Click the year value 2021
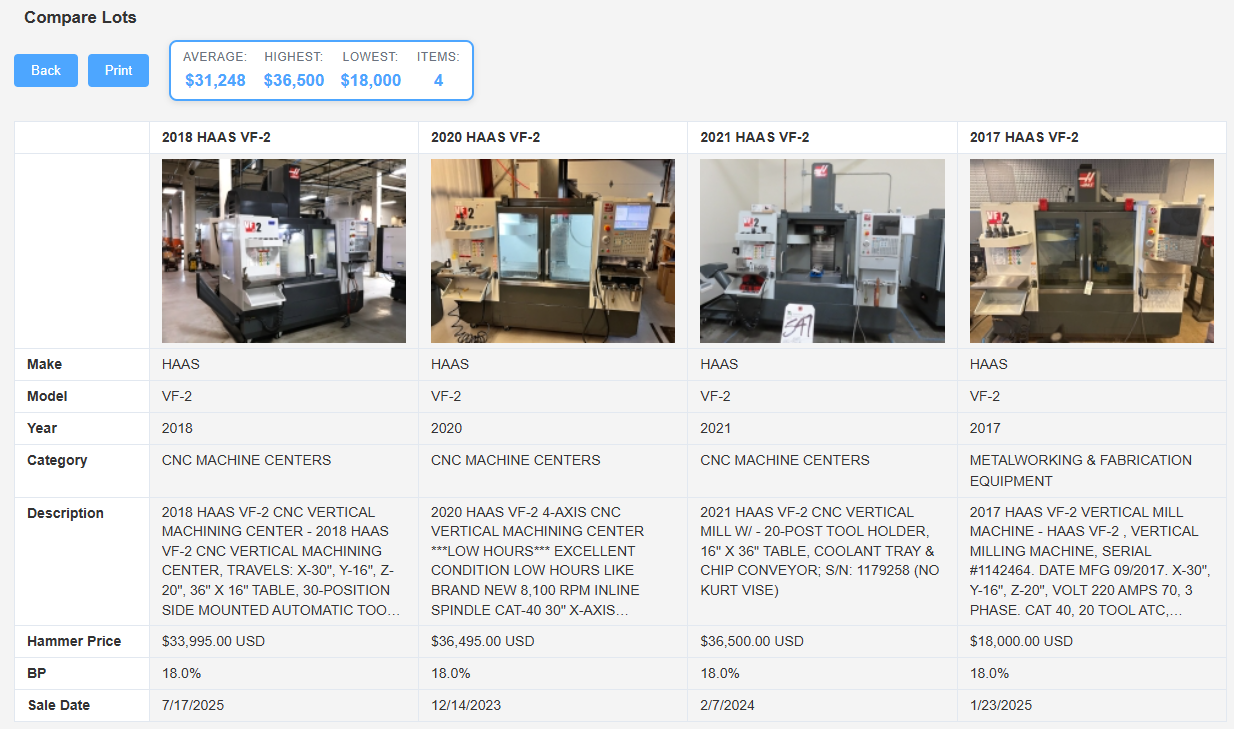The width and height of the screenshot is (1234, 729). [716, 428]
